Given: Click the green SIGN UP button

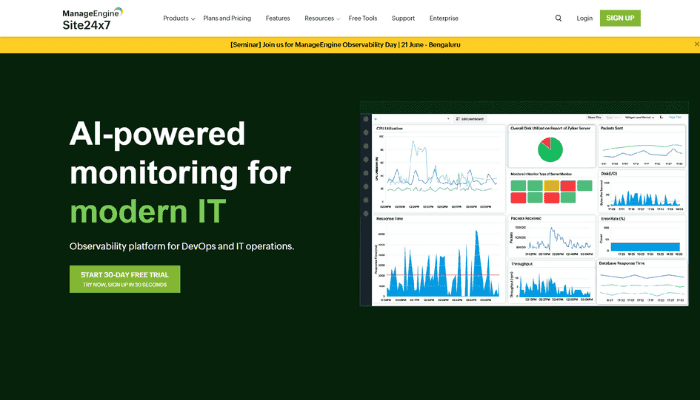Looking at the screenshot, I should coord(620,18).
